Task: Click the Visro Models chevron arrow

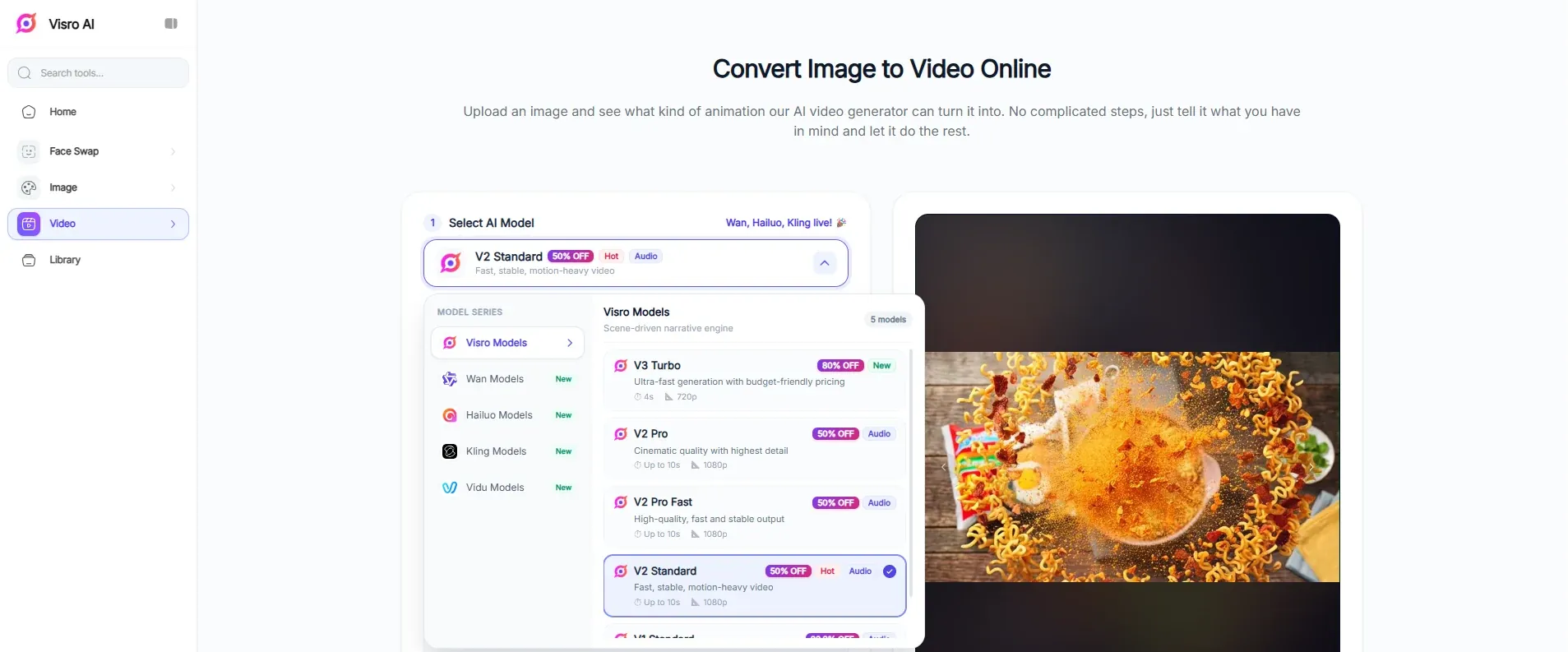Action: pyautogui.click(x=570, y=343)
